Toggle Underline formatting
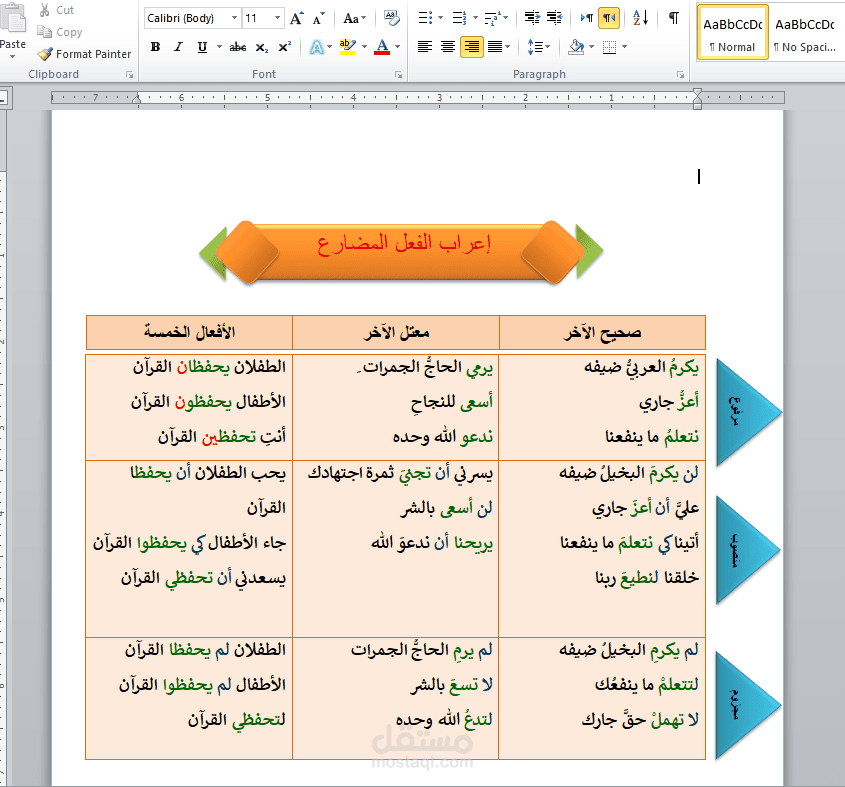845x787 pixels. [x=202, y=47]
